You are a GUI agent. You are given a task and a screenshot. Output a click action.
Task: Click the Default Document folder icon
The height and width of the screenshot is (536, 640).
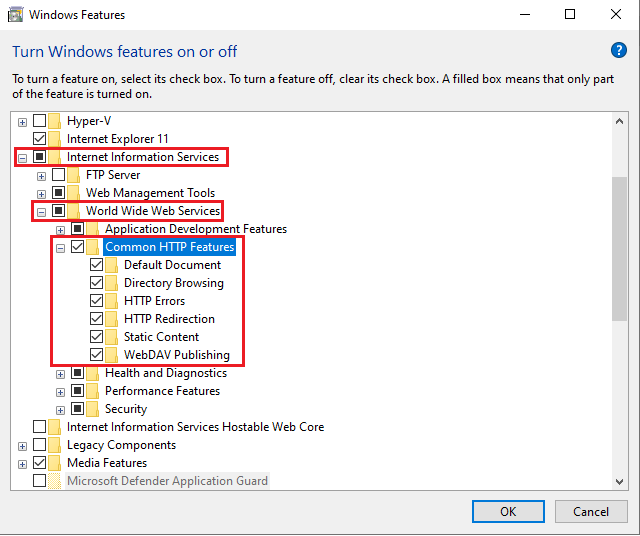click(x=111, y=265)
